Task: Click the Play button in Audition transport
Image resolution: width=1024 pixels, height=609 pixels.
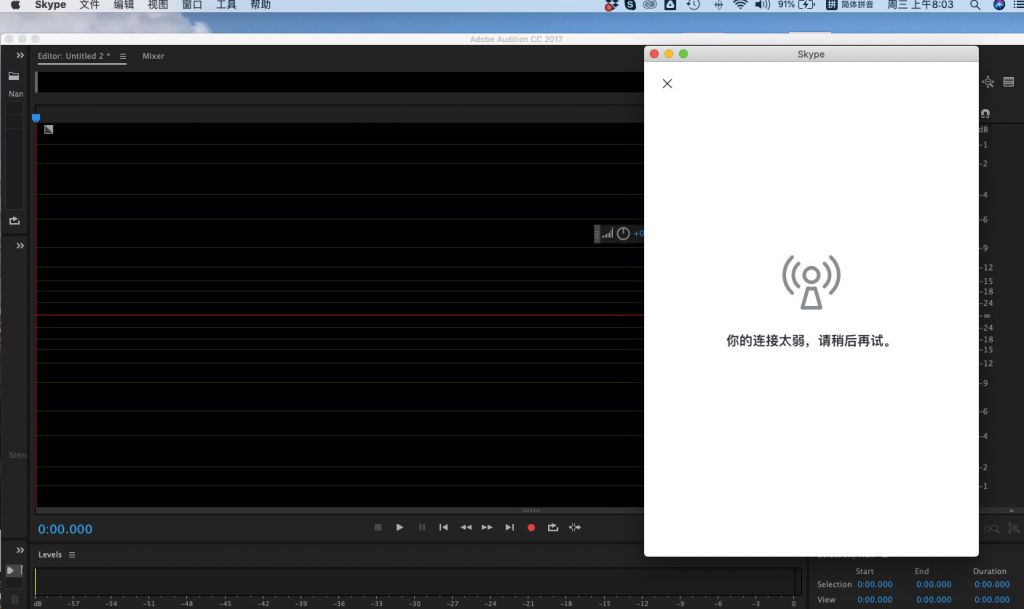Action: click(400, 527)
